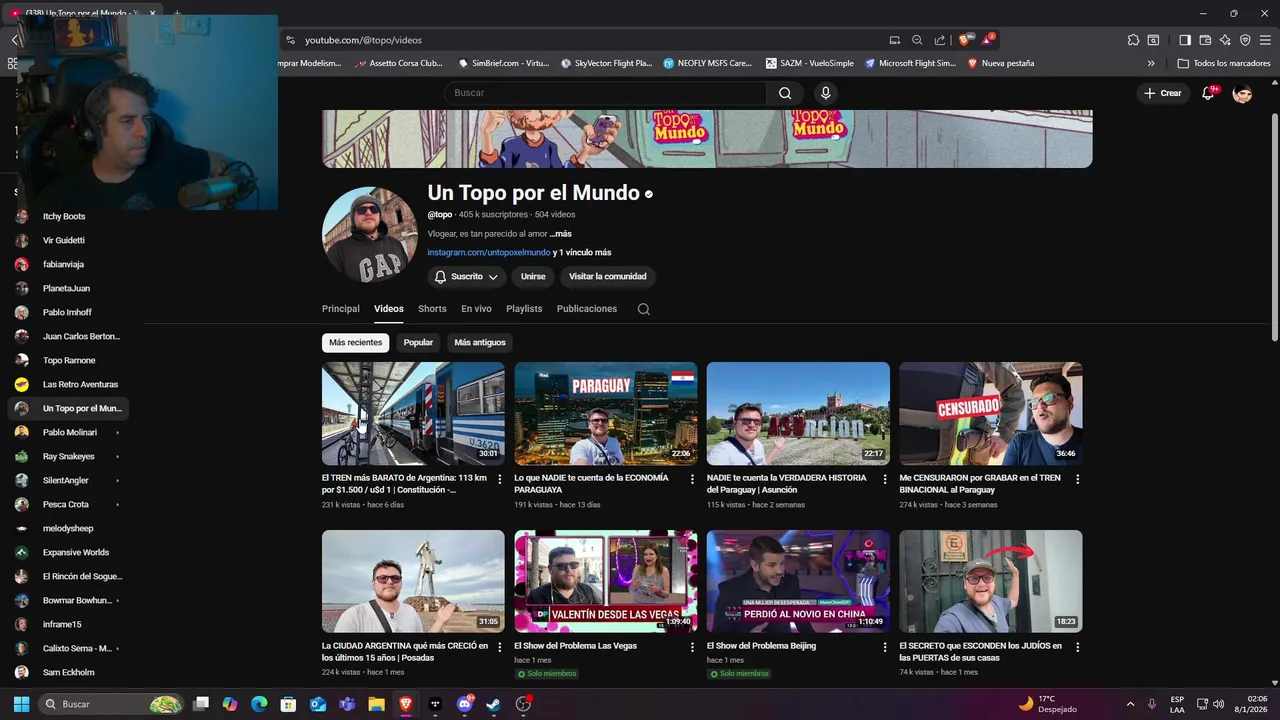1280x720 pixels.
Task: Click the YouTube search magnifier button
Action: pos(785,93)
